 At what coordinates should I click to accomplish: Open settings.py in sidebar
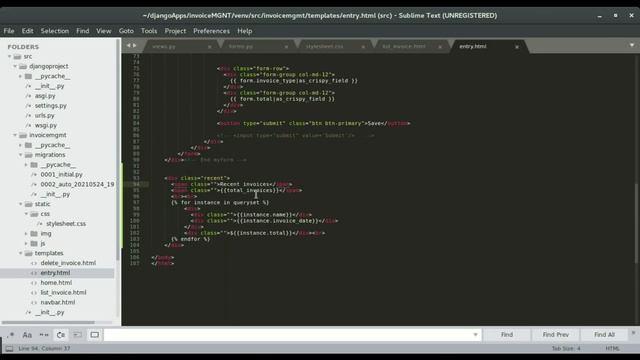51,106
